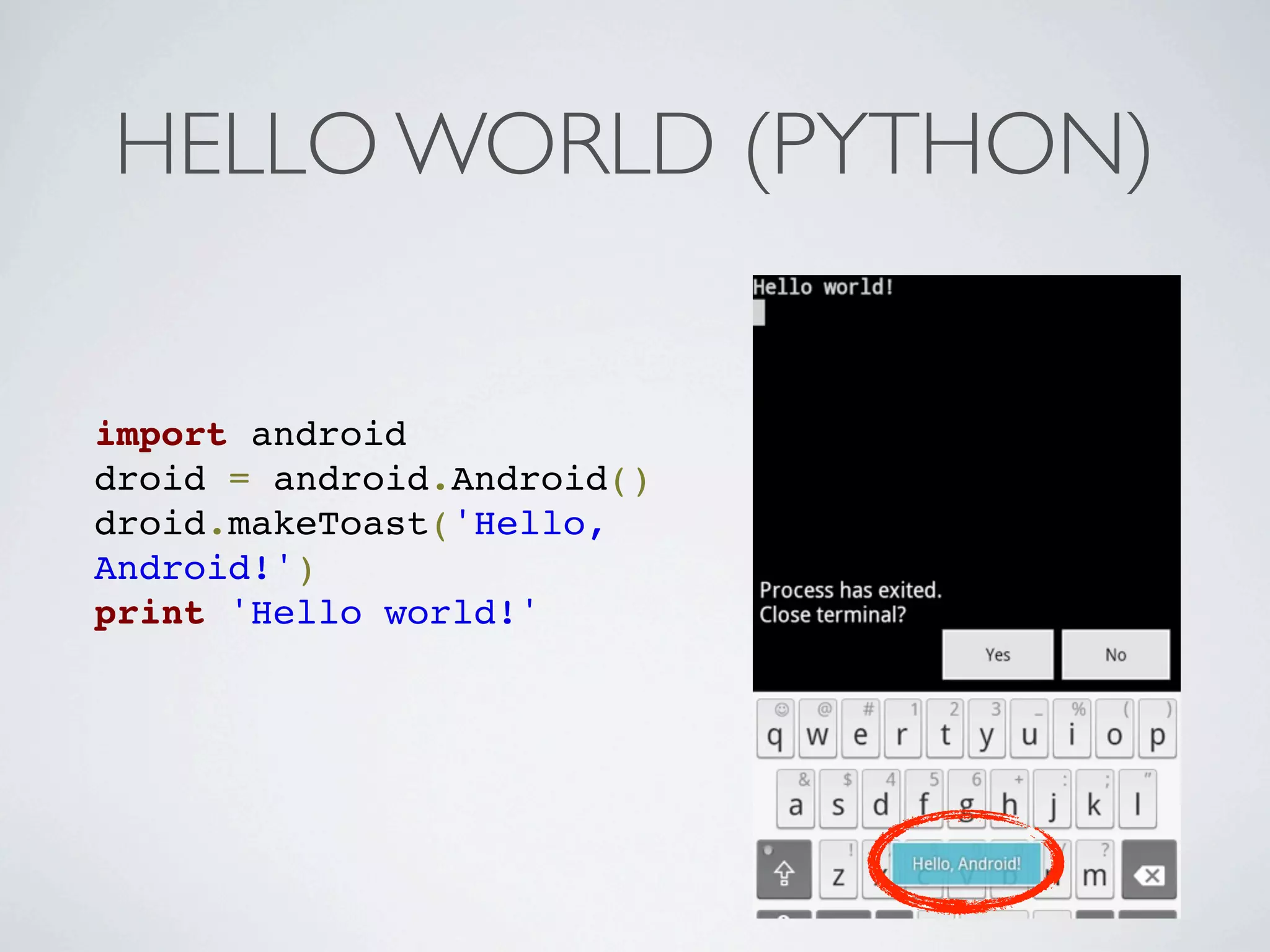Tap the 'h' key on the keyboard

pos(1009,799)
